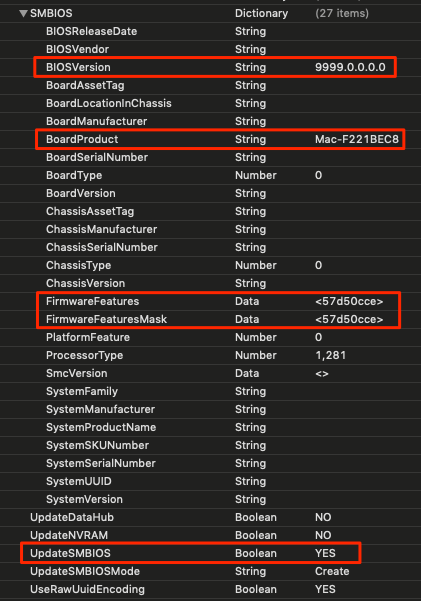The image size is (421, 601).
Task: Toggle the UseRawUuidEncoding YES value
Action: coord(325,590)
